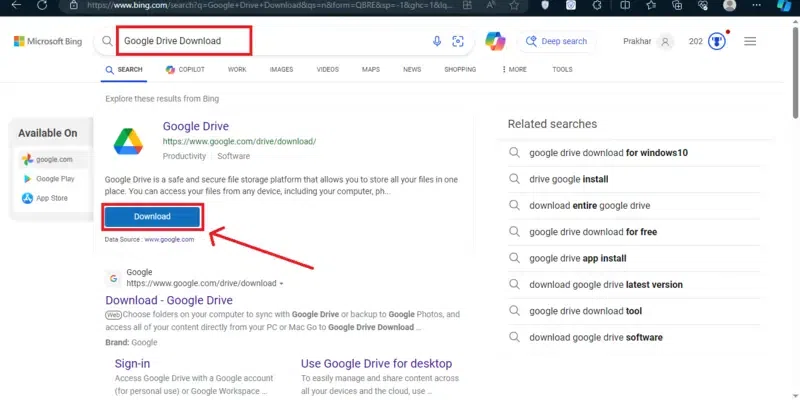The image size is (800, 400).
Task: Open the Extensions puzzle icon
Action: (597, 5)
